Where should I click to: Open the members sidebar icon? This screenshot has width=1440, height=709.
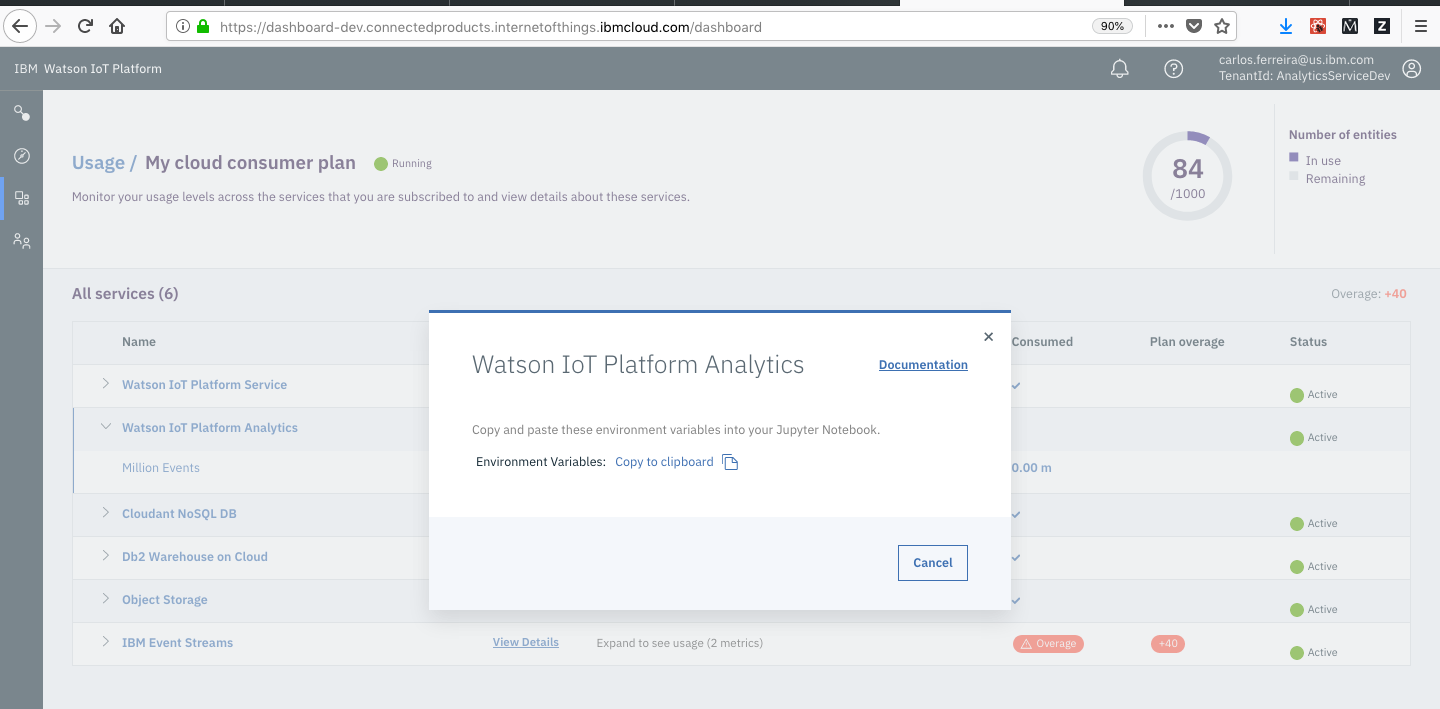(x=21, y=241)
